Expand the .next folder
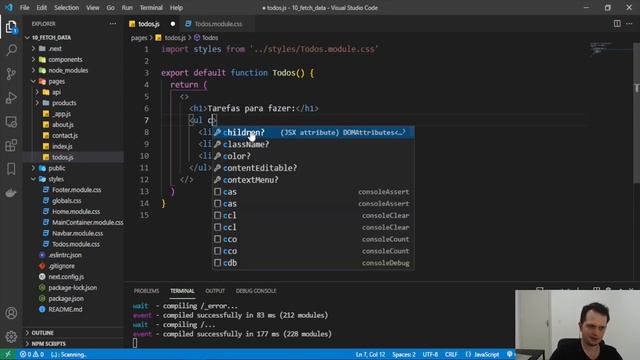 tap(73, 49)
